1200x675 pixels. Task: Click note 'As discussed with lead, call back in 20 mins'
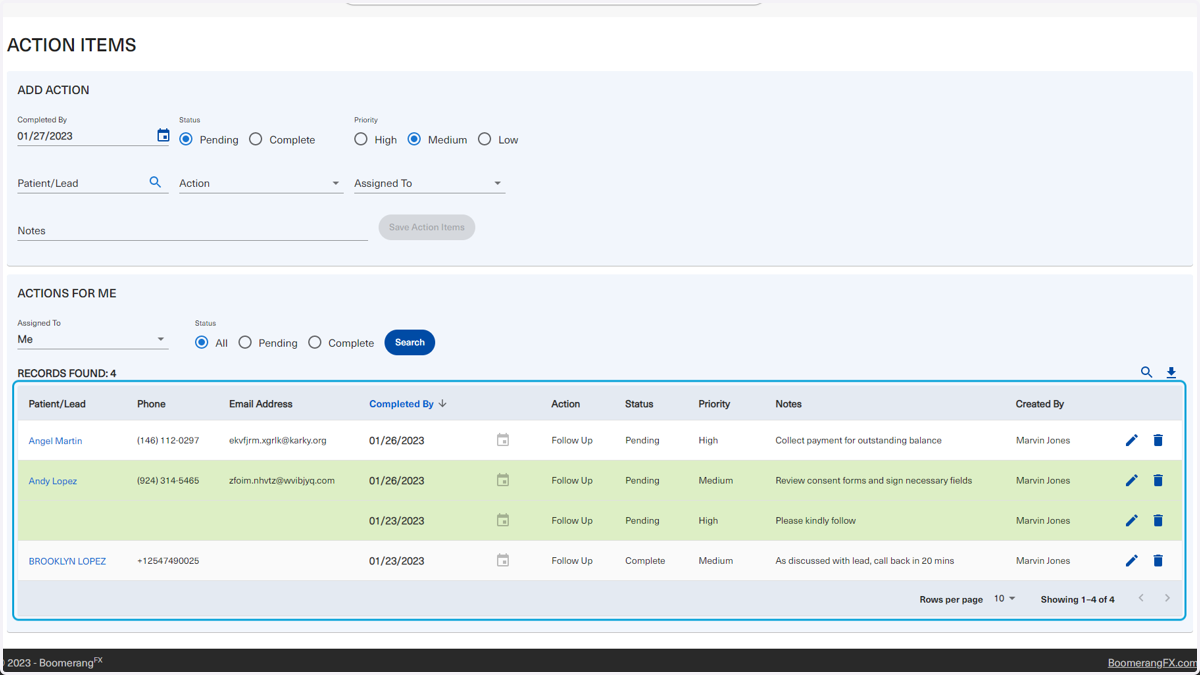click(x=865, y=560)
